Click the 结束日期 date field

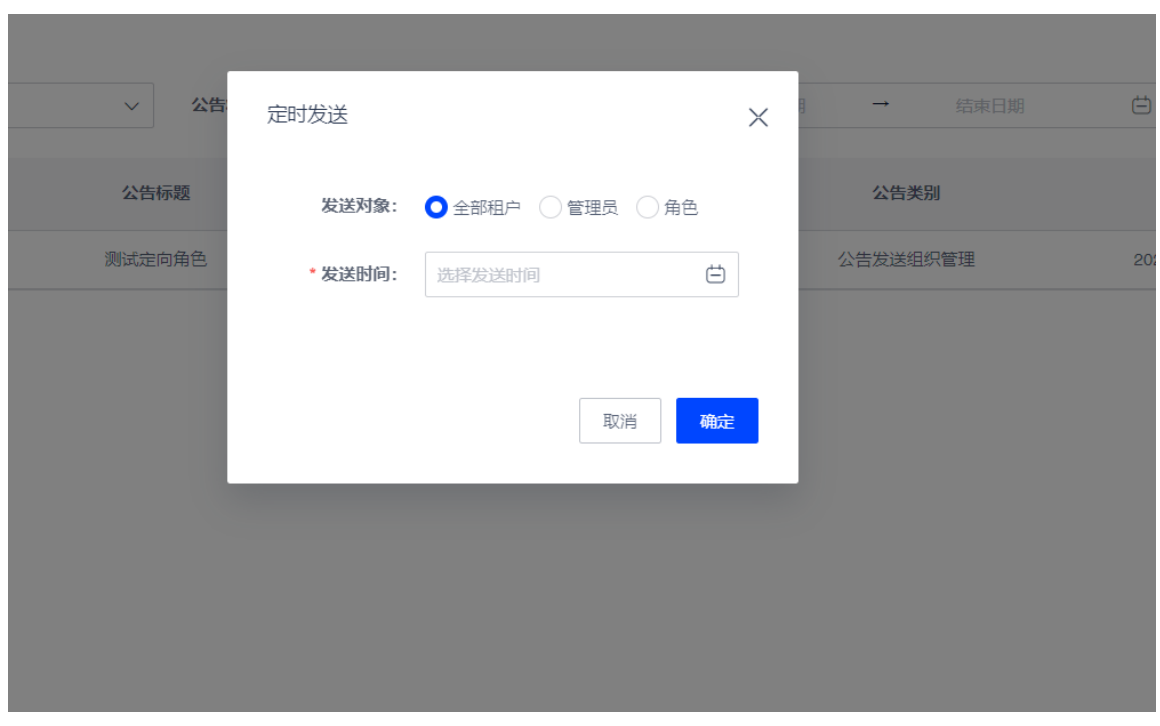990,106
